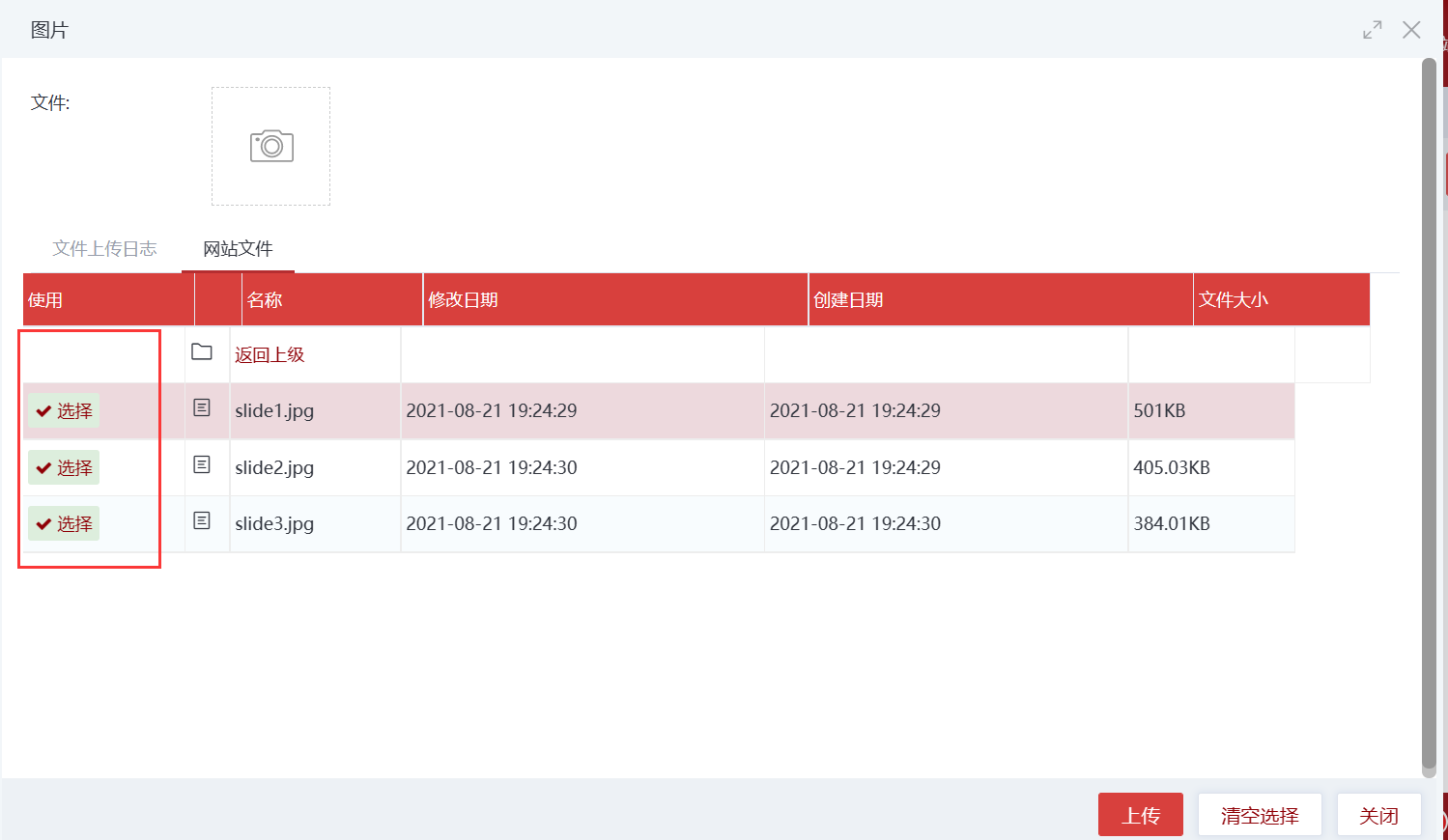Select slide1.jpg using its 选择 button

[64, 411]
